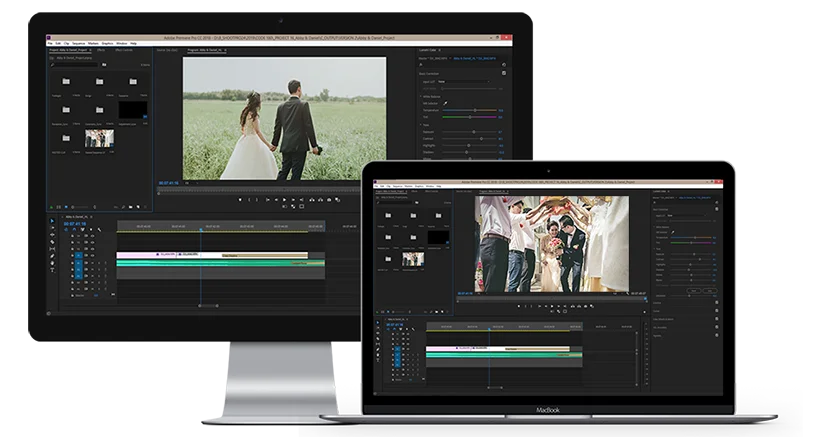The height and width of the screenshot is (437, 820).
Task: Click New Bin icon in monitor Project panel
Action: click(131, 207)
